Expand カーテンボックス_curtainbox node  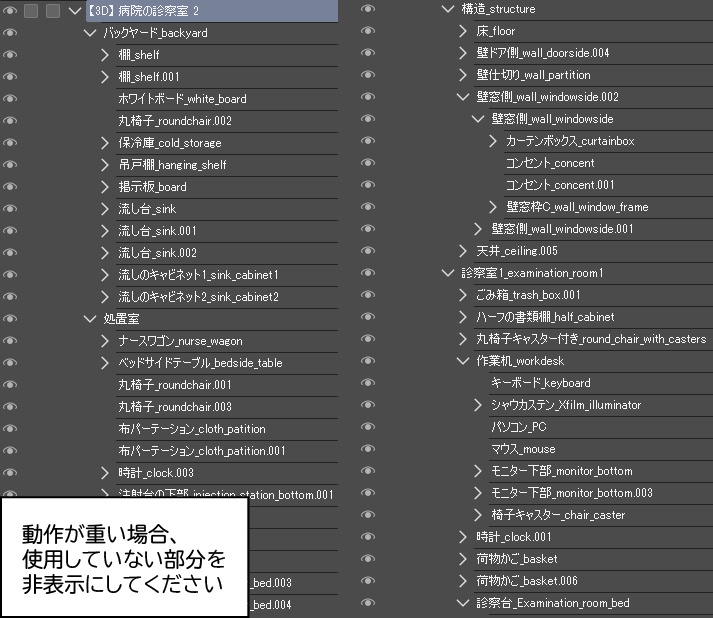pos(493,141)
